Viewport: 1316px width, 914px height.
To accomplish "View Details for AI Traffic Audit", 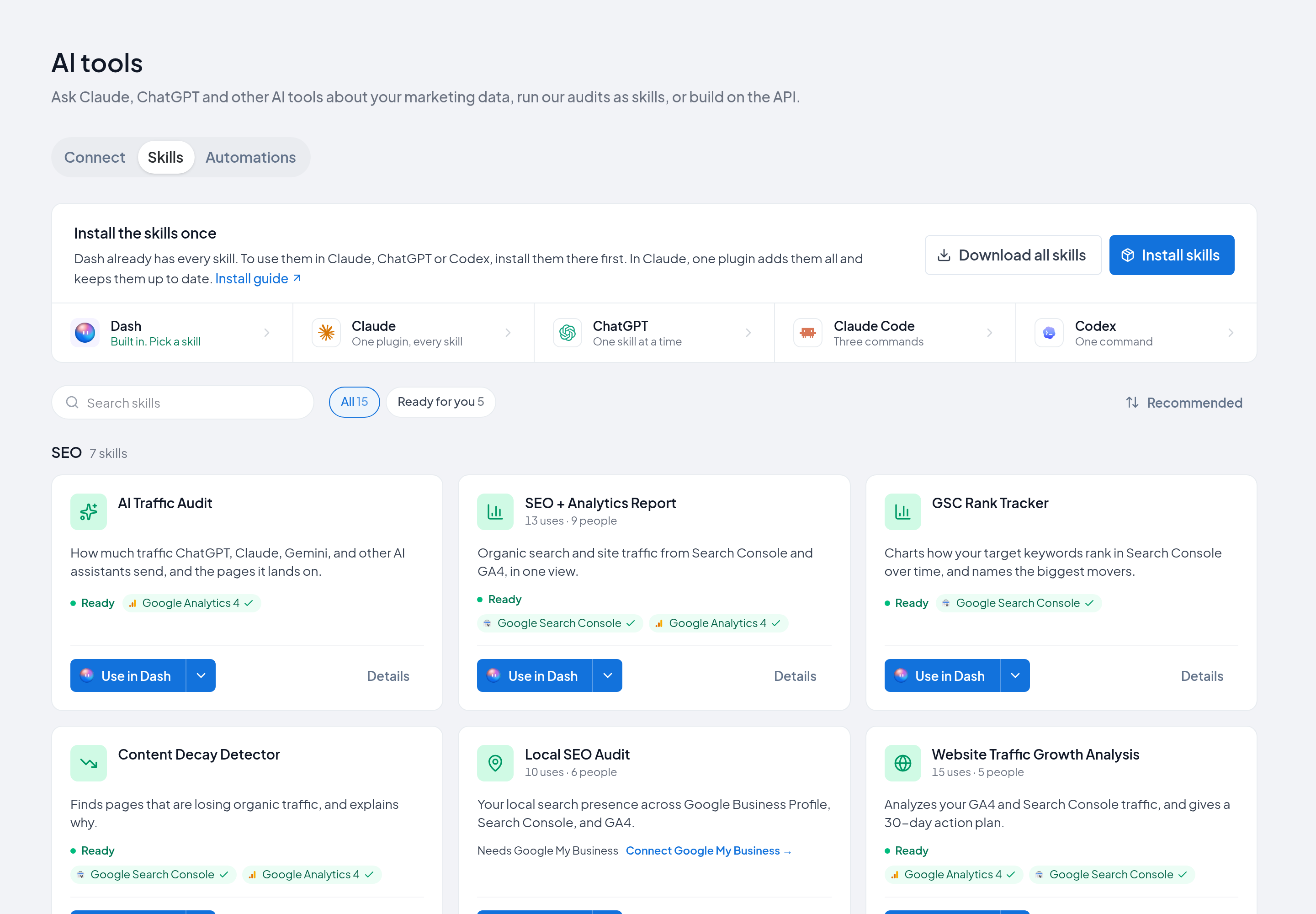I will (388, 676).
